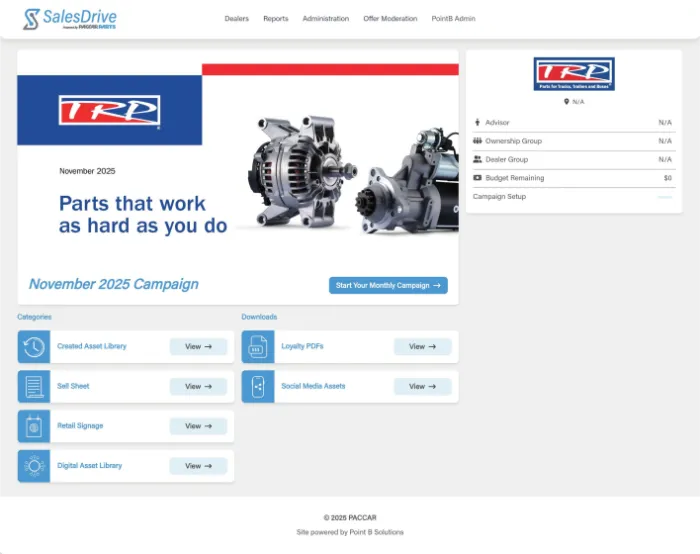Viewport: 700px width, 554px height.
Task: Click the 'Campaign Setup' label
Action: point(499,196)
